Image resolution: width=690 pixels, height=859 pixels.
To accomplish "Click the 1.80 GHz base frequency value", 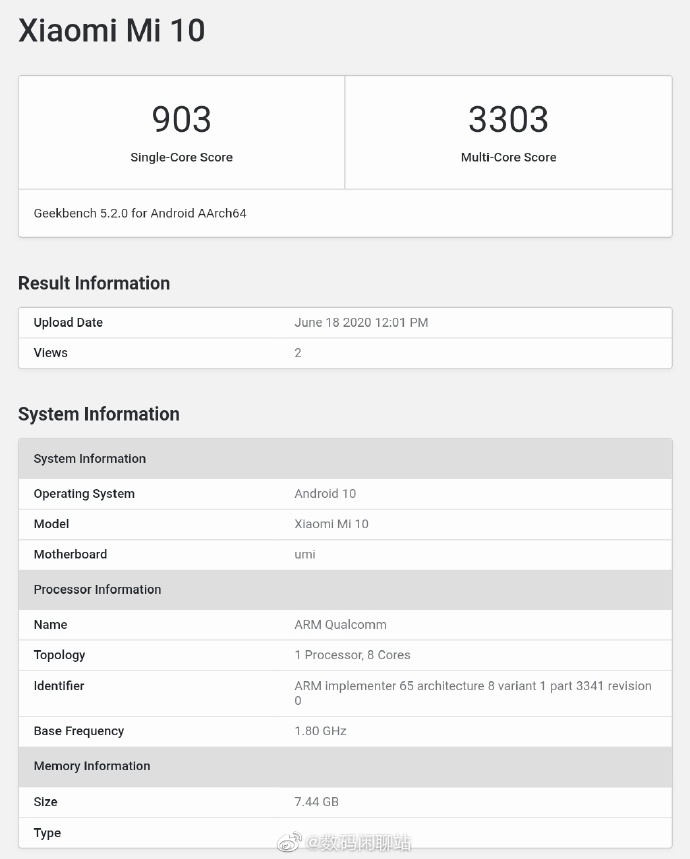I will coord(320,731).
